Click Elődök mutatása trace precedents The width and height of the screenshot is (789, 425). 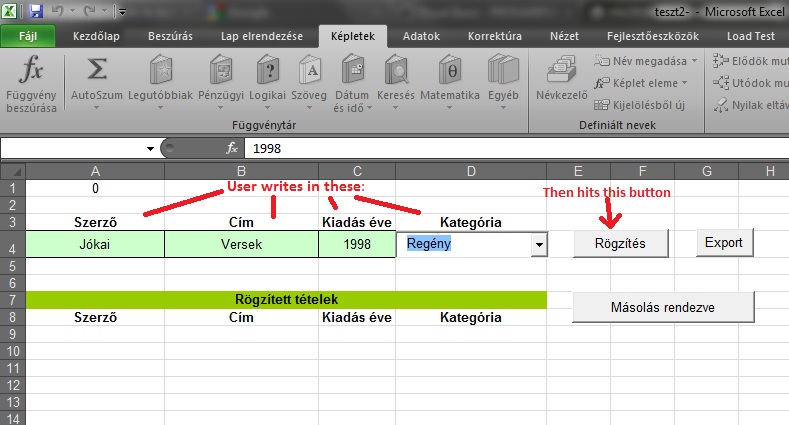point(750,61)
